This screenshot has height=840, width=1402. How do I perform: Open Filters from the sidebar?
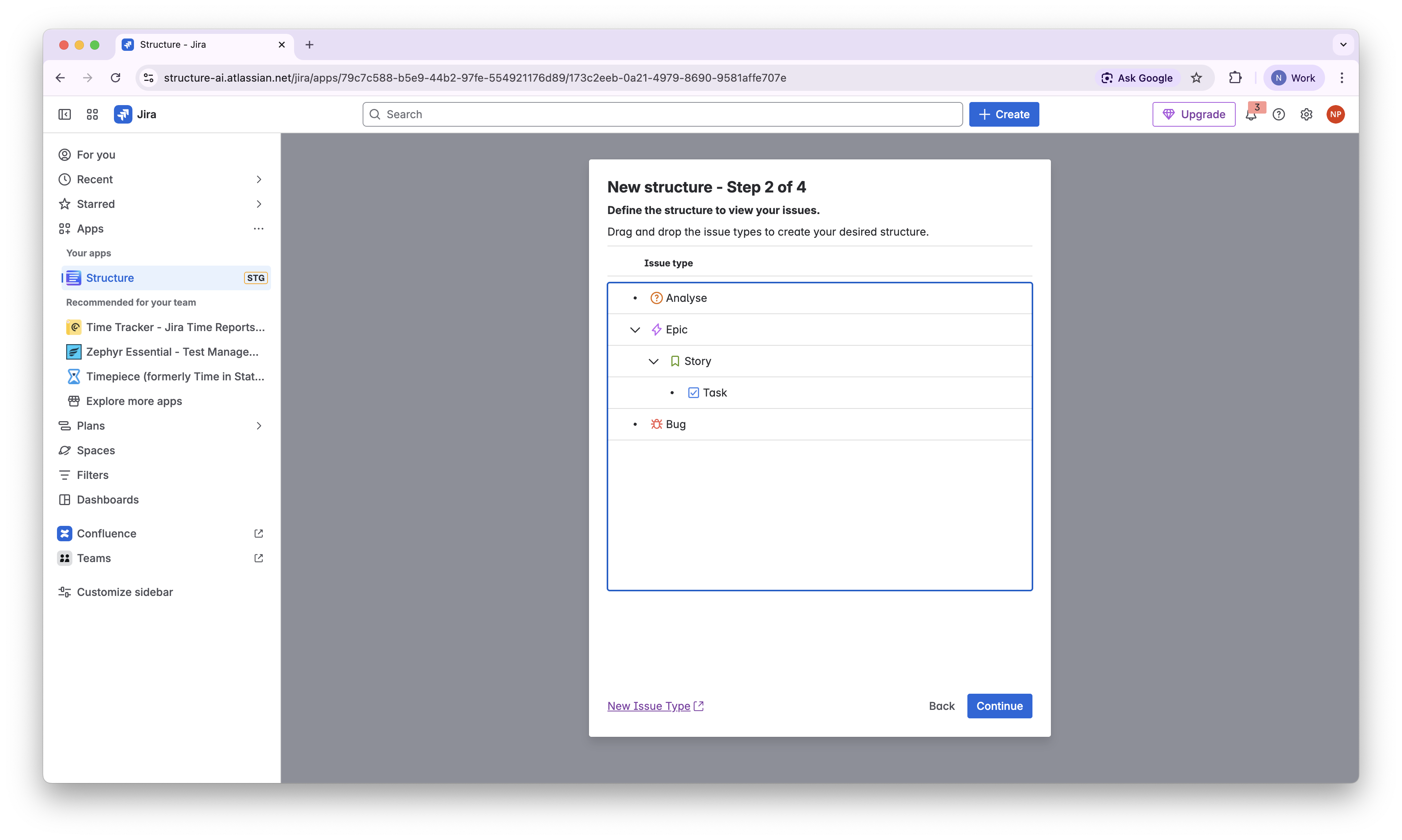point(92,475)
